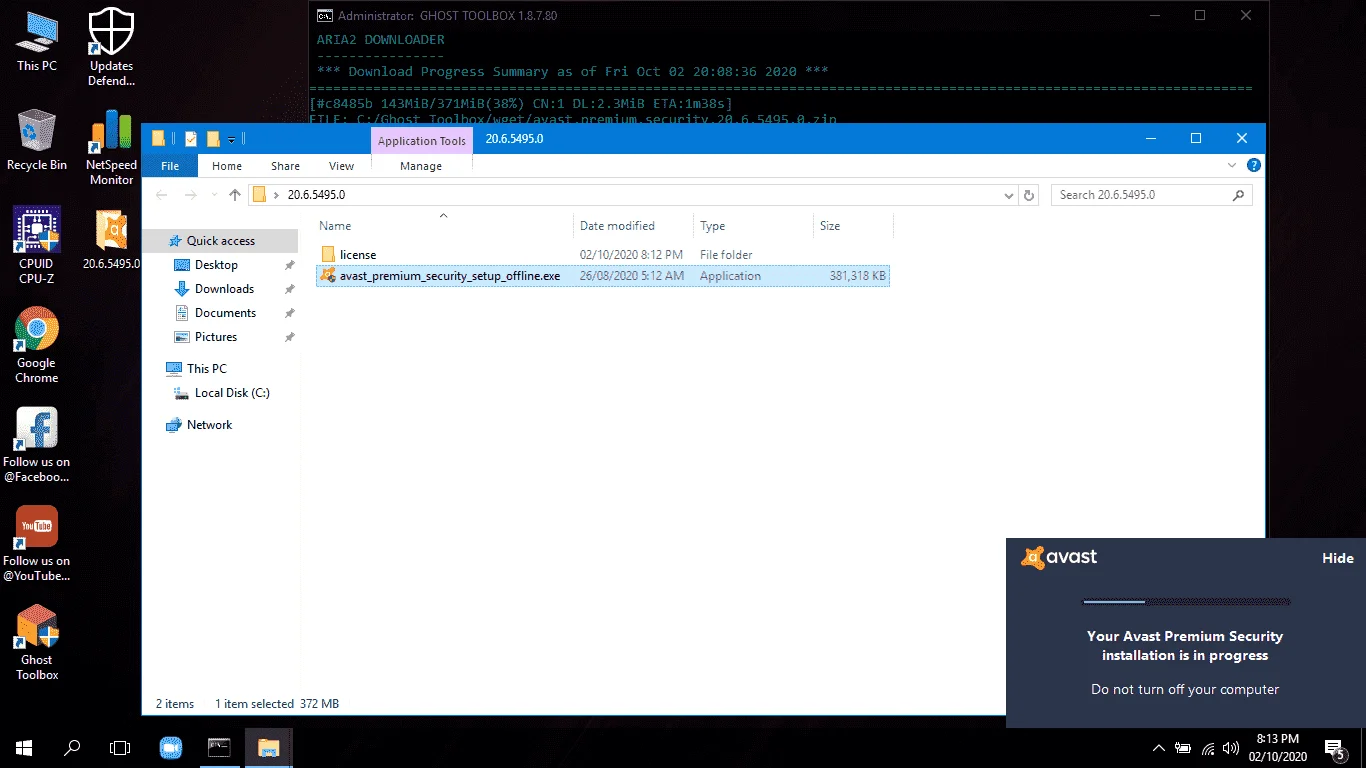Viewport: 1366px width, 768px height.
Task: Open Pictures in navigation pane
Action: pos(216,337)
